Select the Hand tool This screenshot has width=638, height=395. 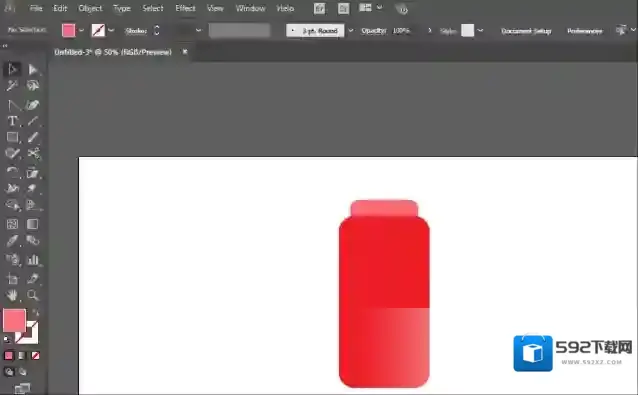(12, 295)
